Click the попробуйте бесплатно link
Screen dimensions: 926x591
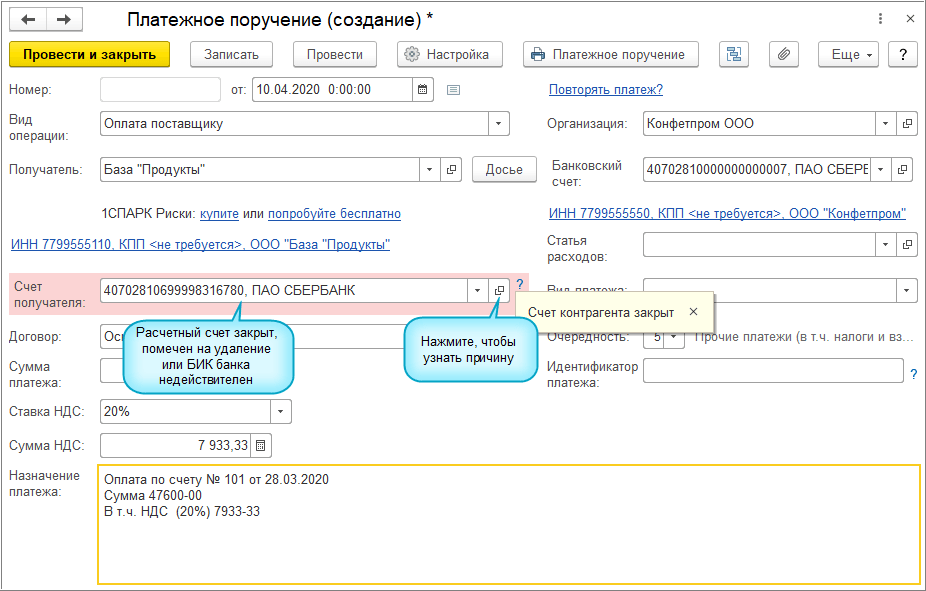(x=334, y=214)
